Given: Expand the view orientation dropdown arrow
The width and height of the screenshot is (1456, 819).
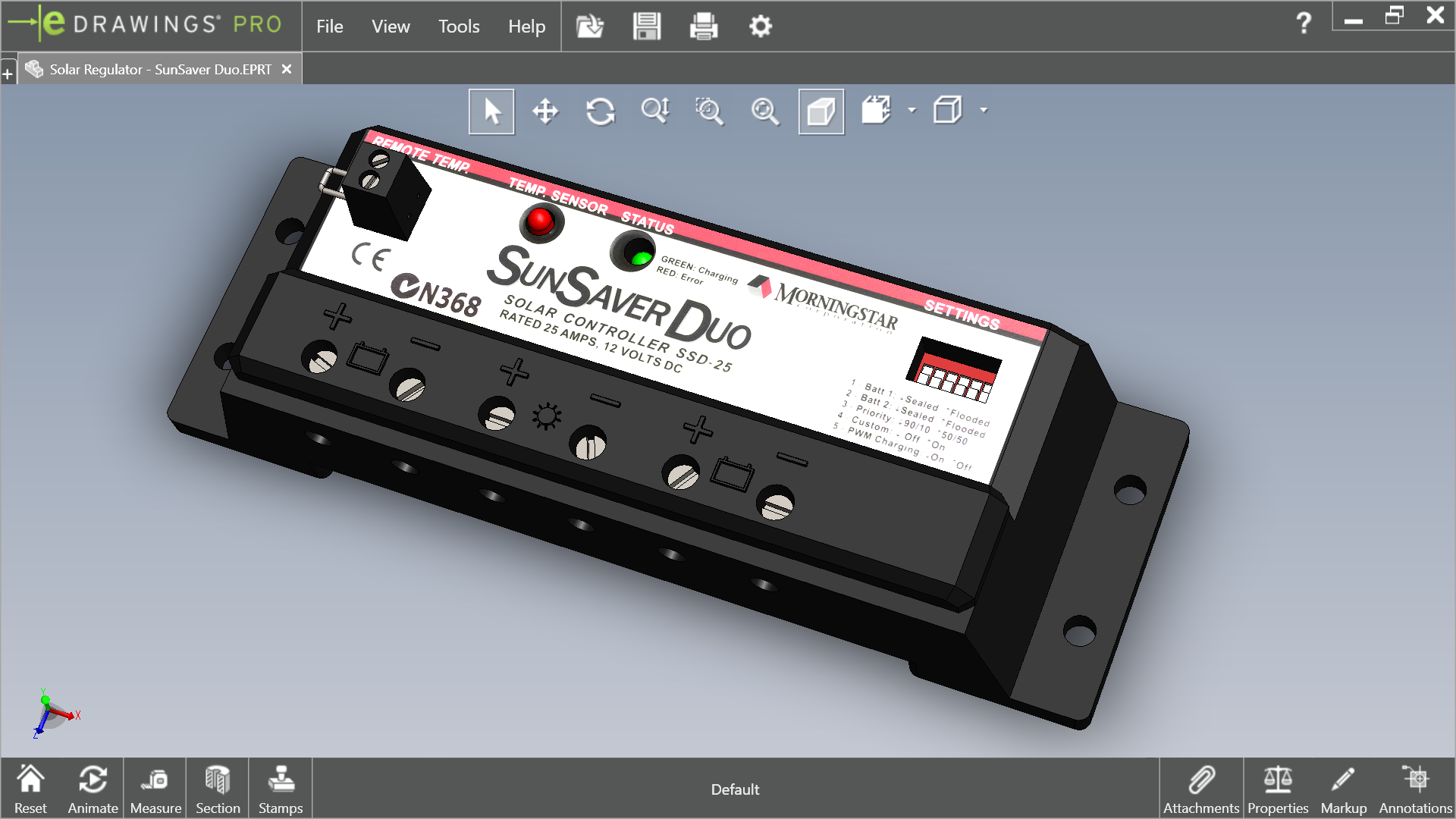Looking at the screenshot, I should click(912, 111).
